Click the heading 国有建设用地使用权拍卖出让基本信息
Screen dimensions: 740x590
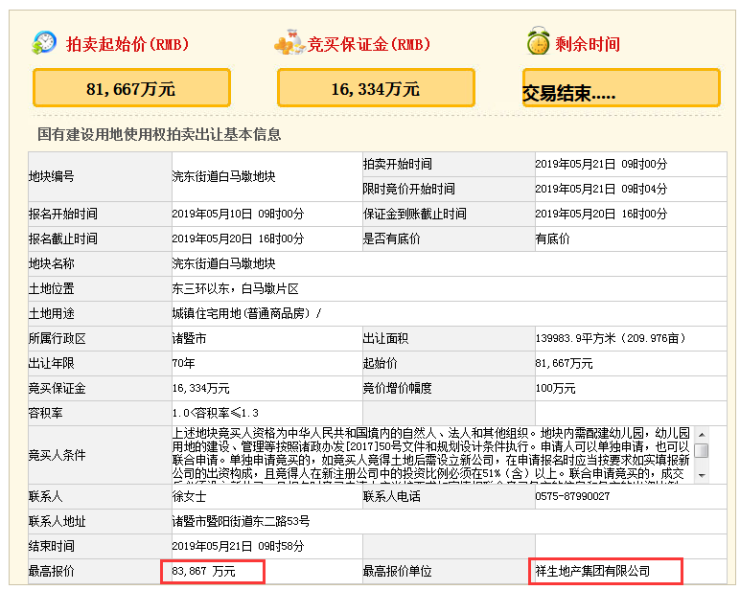[x=159, y=135]
